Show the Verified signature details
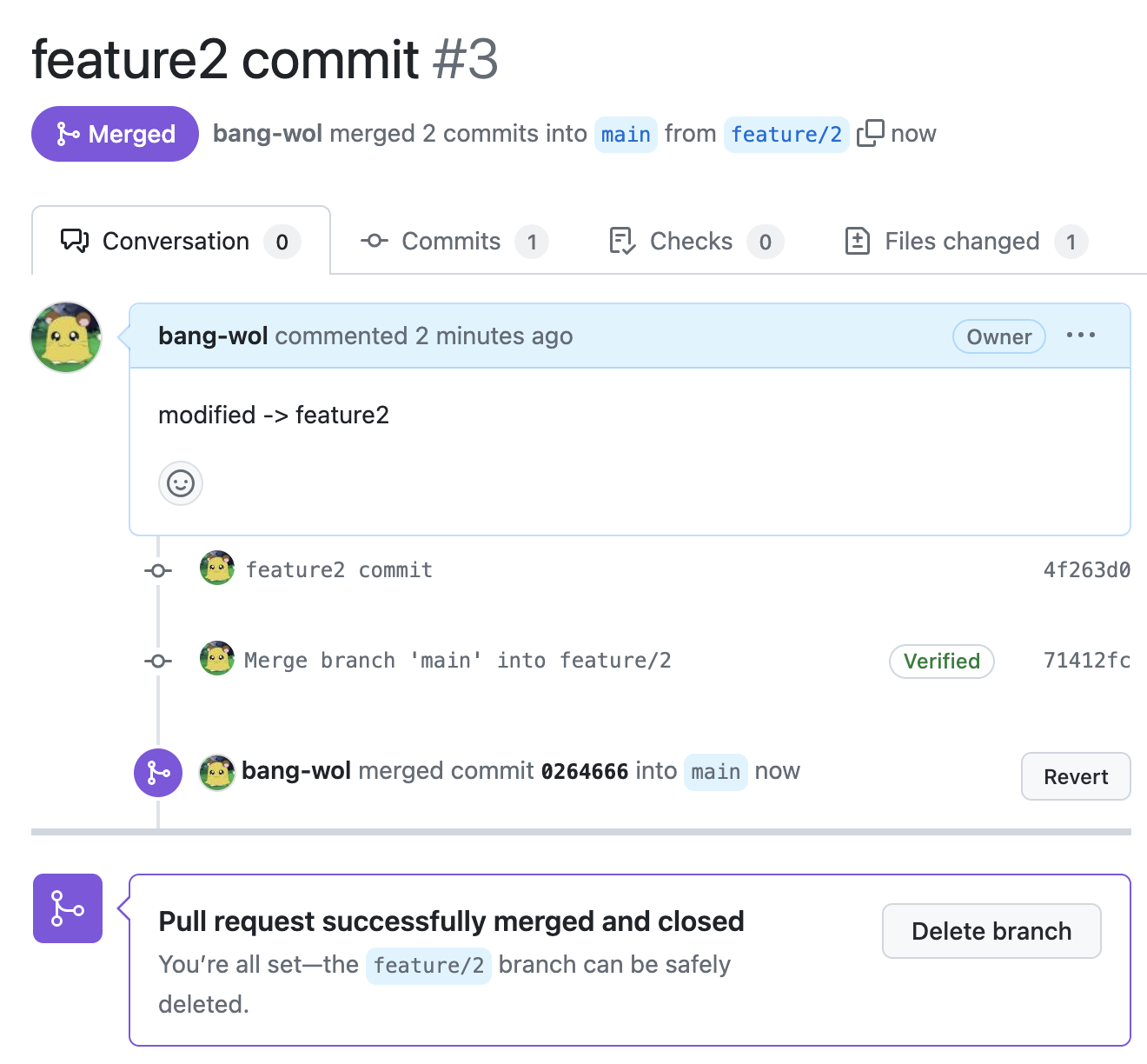 [941, 661]
